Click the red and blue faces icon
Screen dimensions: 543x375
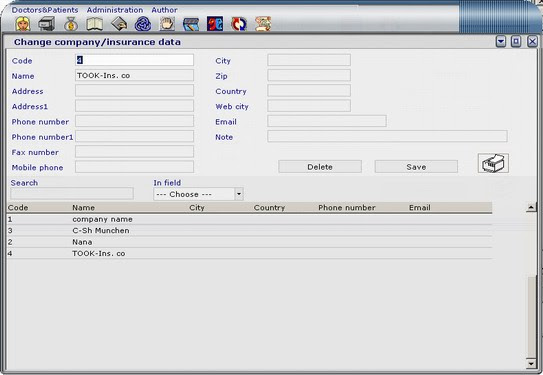(x=215, y=24)
